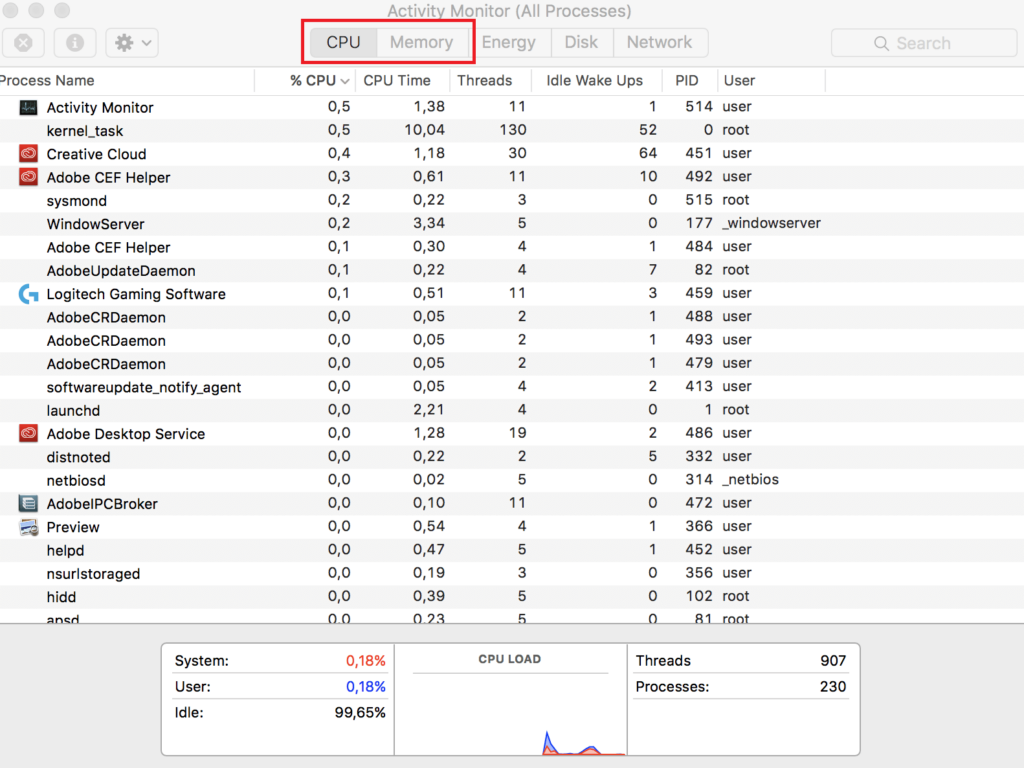Switch to the Network tab
The width and height of the screenshot is (1024, 768).
pos(660,42)
